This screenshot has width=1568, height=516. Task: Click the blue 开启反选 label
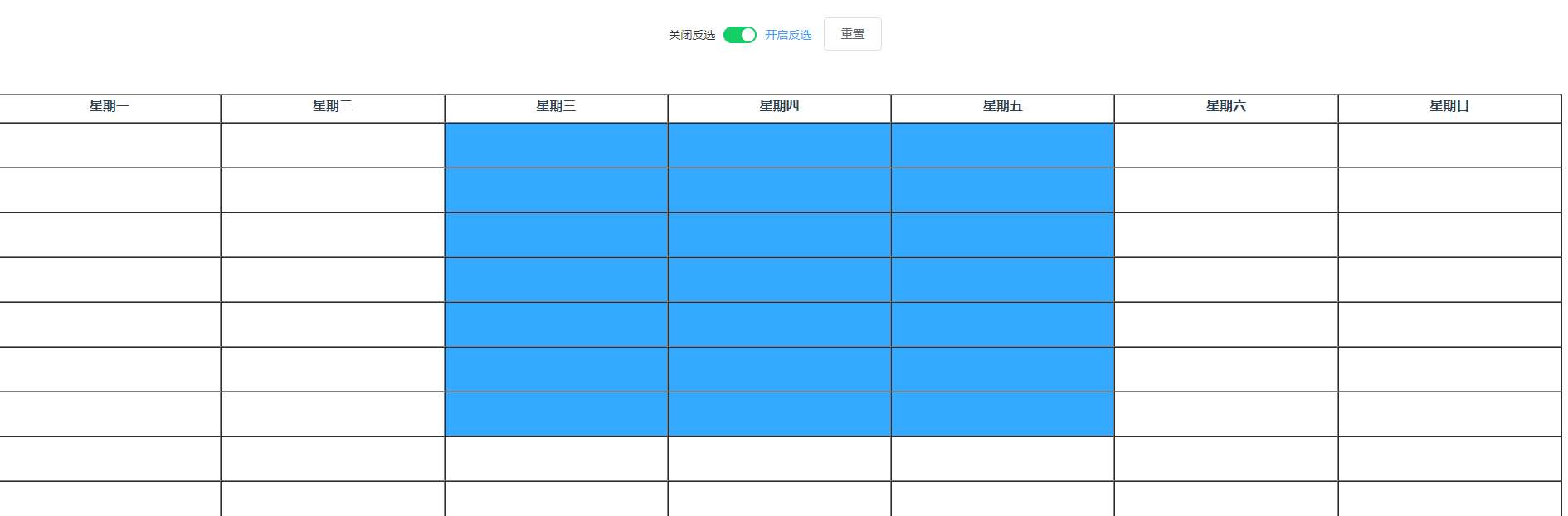tap(788, 35)
